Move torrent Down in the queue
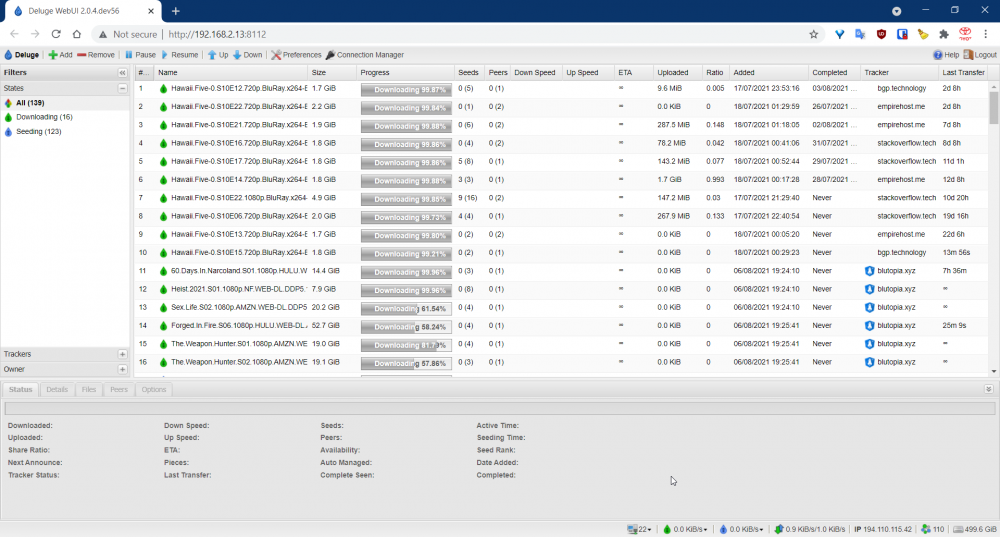The height and width of the screenshot is (537, 1000). [247, 55]
